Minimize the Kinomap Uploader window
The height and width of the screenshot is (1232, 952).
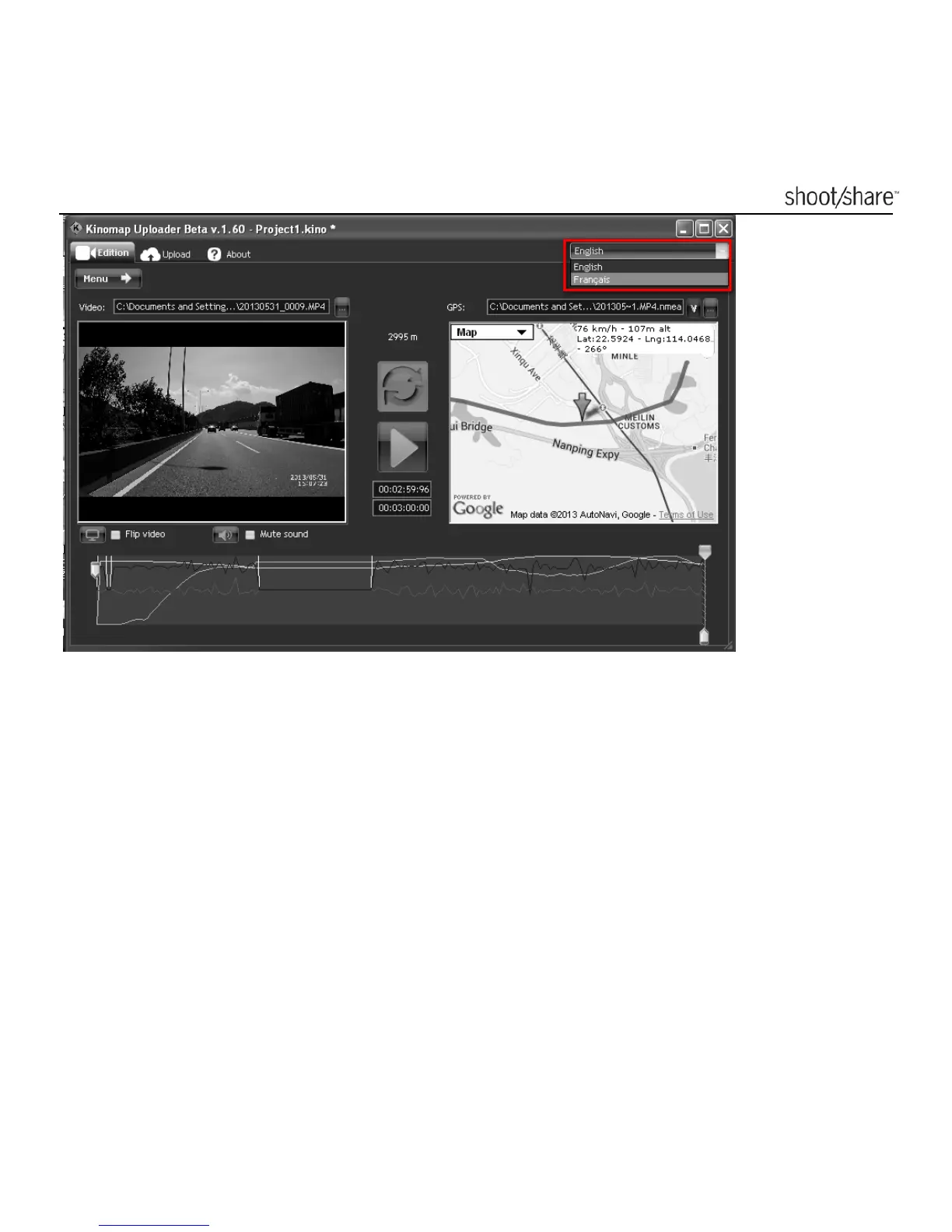(x=684, y=229)
